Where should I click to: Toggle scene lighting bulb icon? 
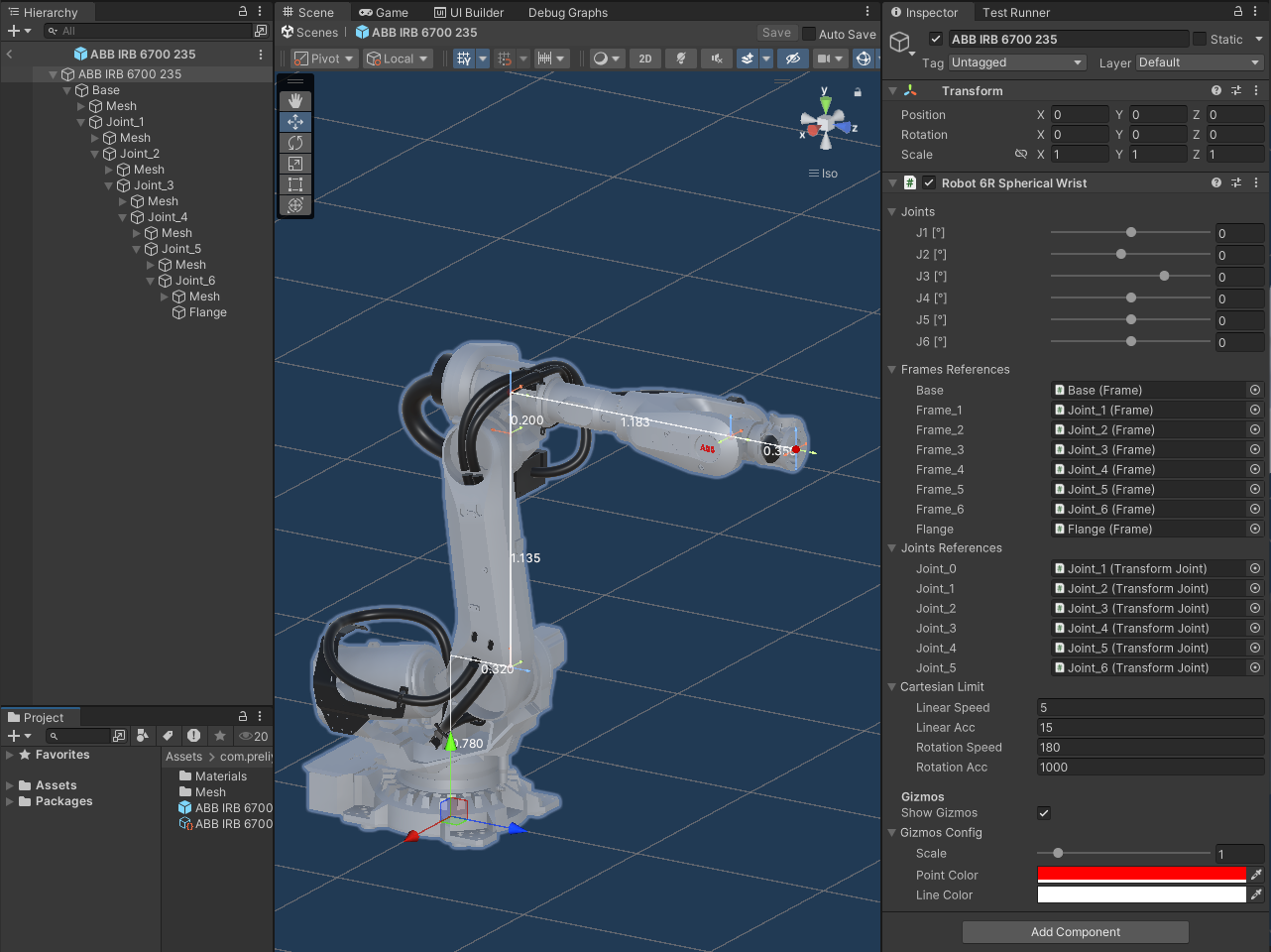(680, 59)
